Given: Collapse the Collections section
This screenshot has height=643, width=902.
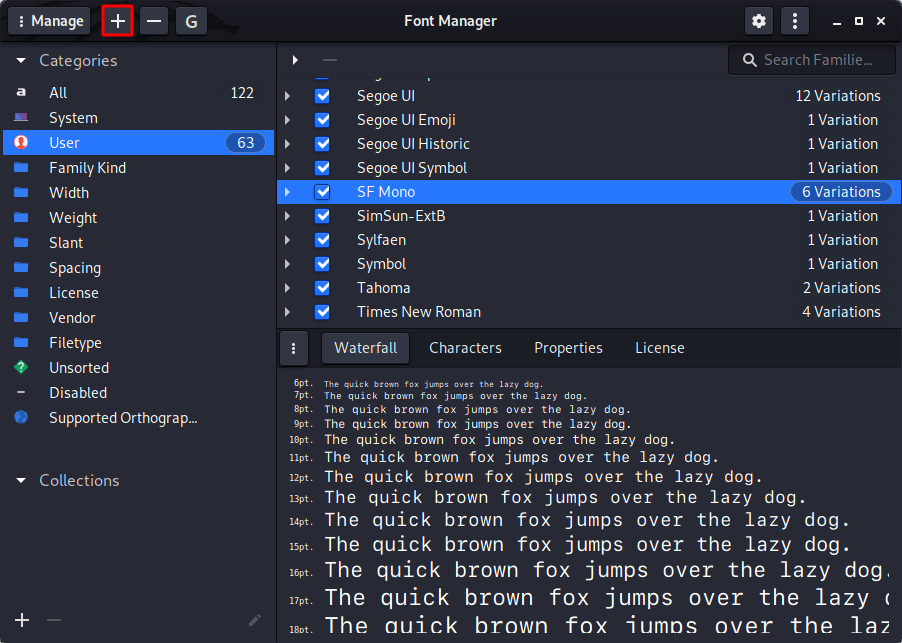Looking at the screenshot, I should [21, 480].
